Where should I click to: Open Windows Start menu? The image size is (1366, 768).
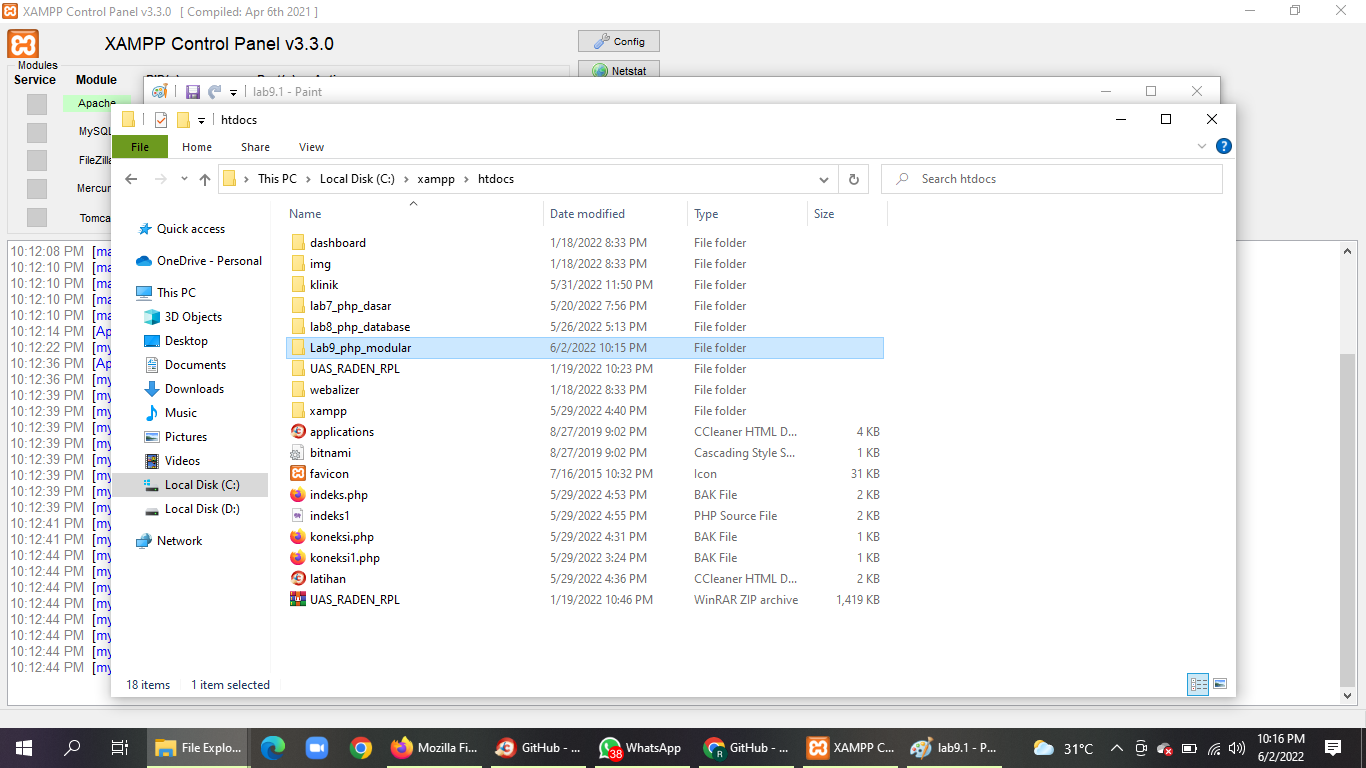click(23, 748)
